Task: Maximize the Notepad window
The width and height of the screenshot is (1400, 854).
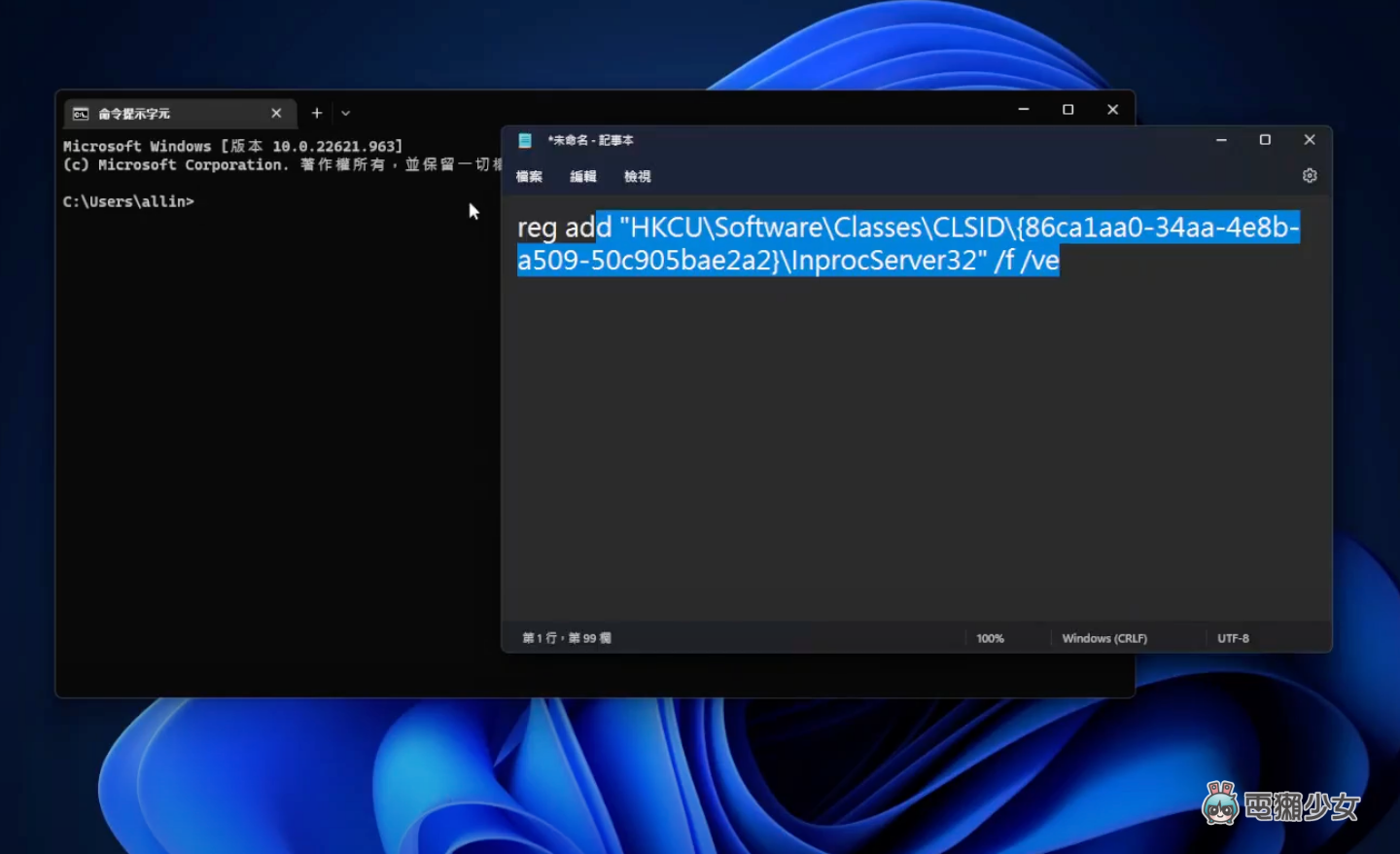Action: [x=1265, y=140]
